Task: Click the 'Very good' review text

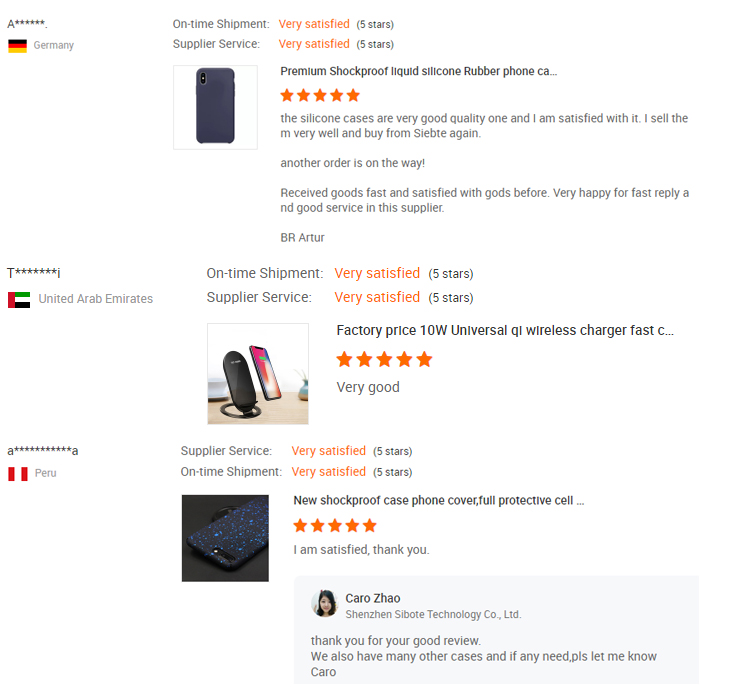Action: [368, 387]
